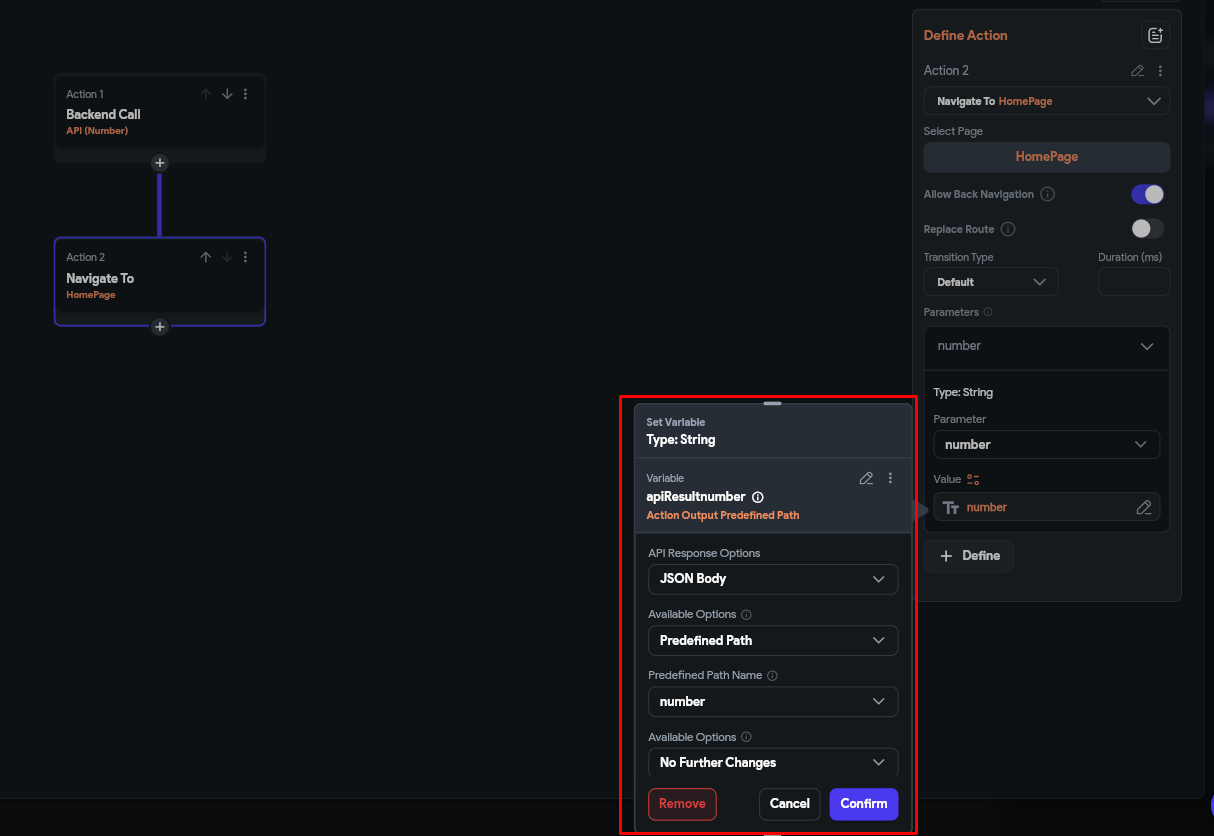This screenshot has width=1214, height=836.
Task: Move Action 1 down with arrow icon
Action: tap(227, 94)
